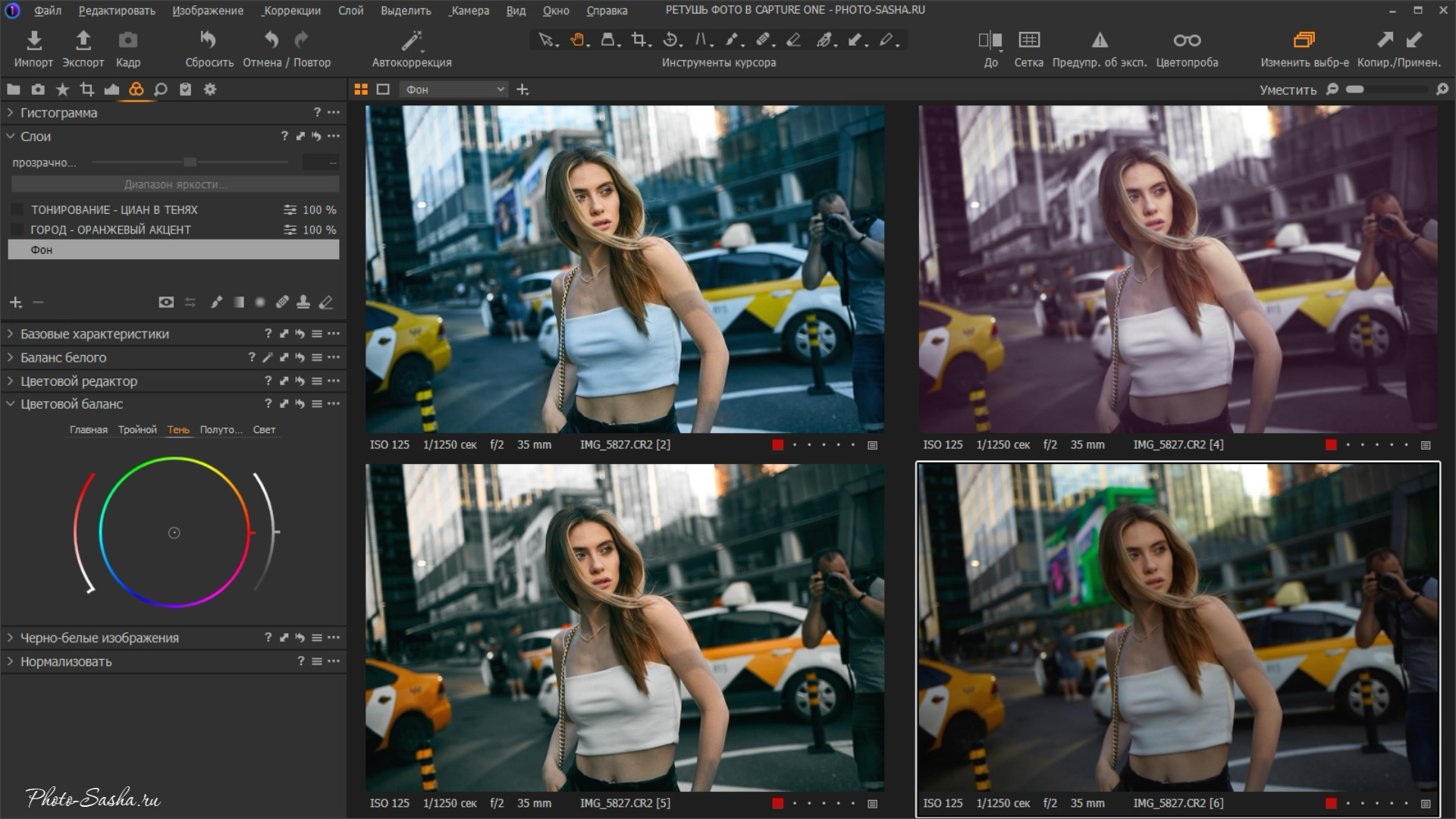Click the exposure warning triangle icon
Screen dimensions: 1456x819
tap(1099, 40)
